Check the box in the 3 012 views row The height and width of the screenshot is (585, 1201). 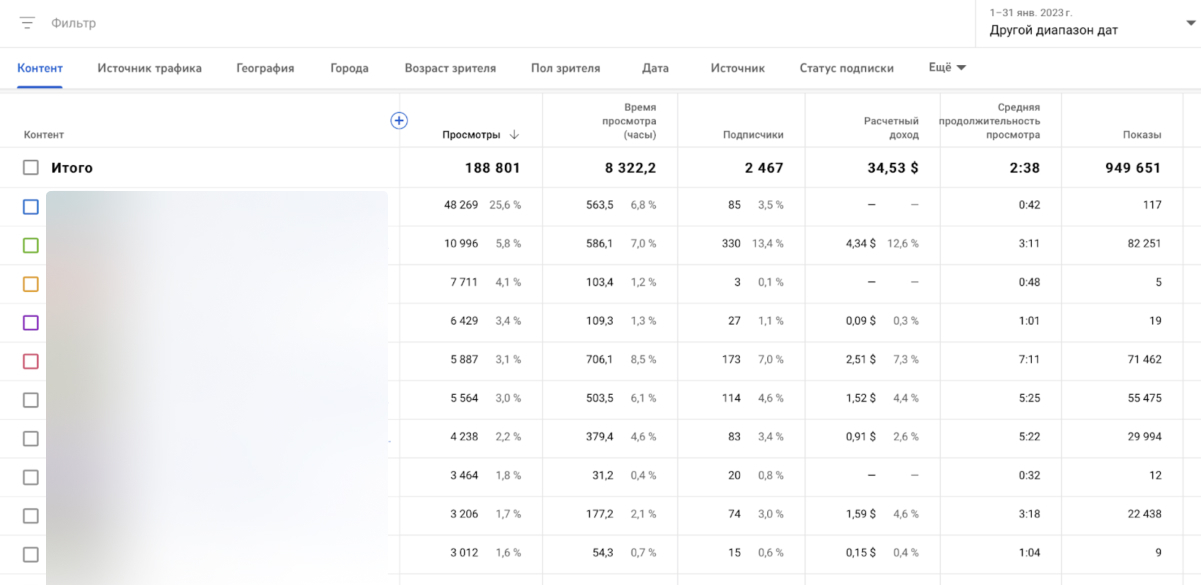31,554
